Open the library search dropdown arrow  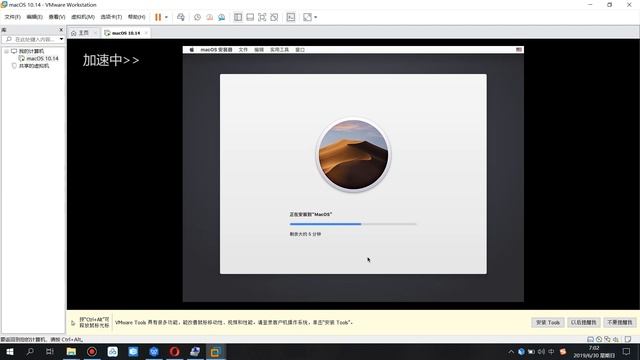click(x=62, y=39)
